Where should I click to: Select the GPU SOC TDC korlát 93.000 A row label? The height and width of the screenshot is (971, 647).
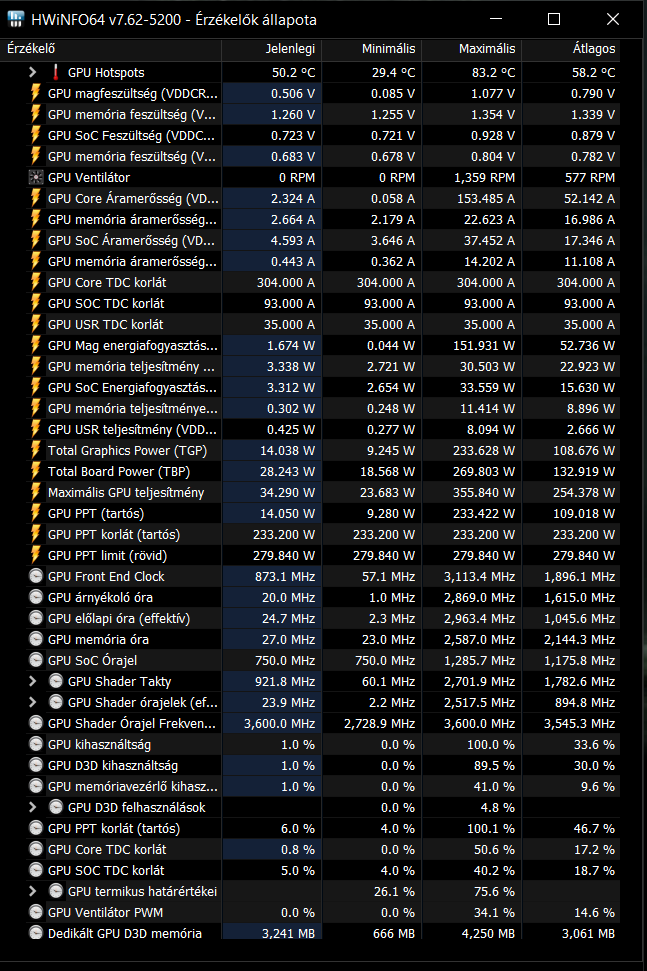click(106, 303)
